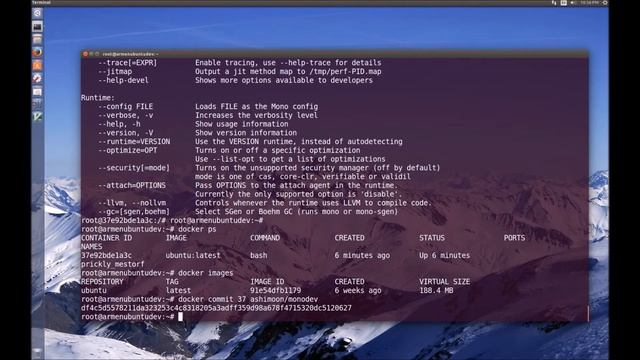The width and height of the screenshot is (640, 360).
Task: Open the session gear menu in top panel
Action: click(605, 2)
